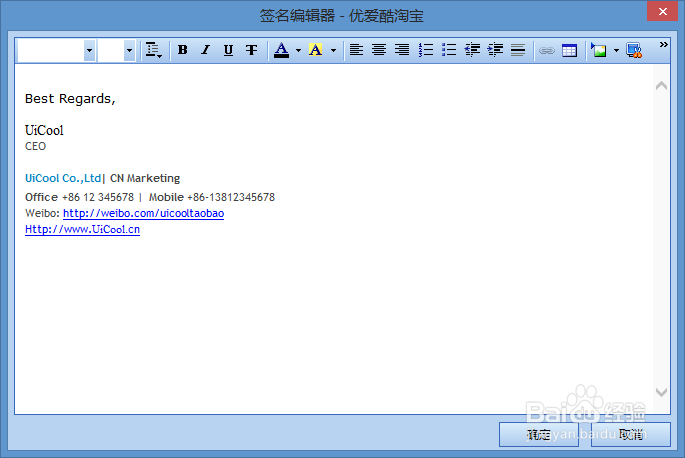
Task: Click inside the font name field
Action: pos(51,50)
